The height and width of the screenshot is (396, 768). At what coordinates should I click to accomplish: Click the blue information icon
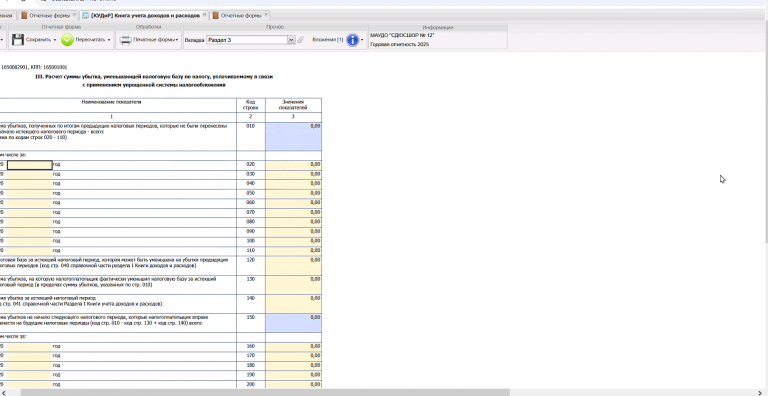[x=352, y=40]
